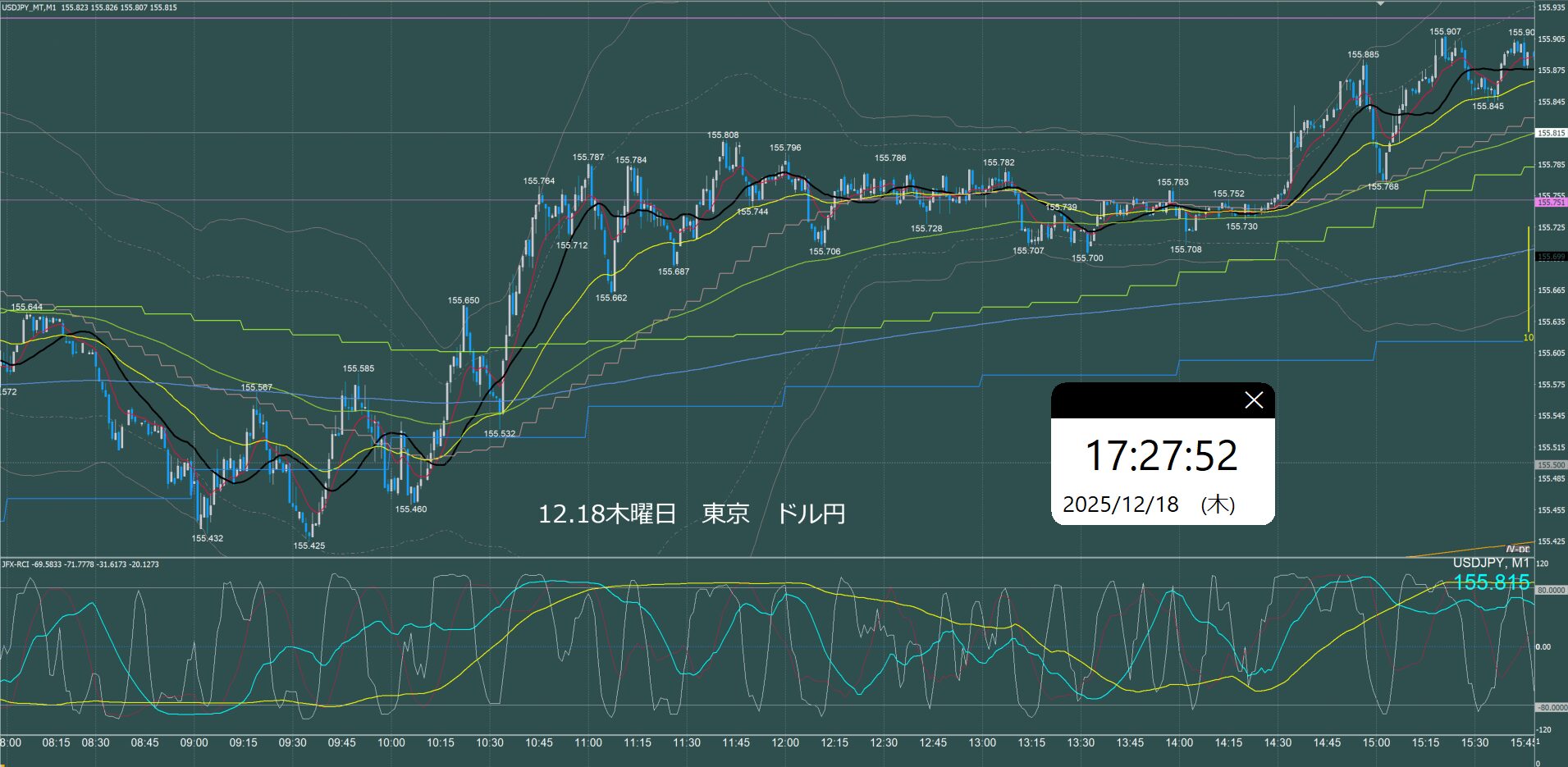Click the USDJPY, M1 label in subwindow
Viewport: 1568px width, 767px height.
point(1491,563)
